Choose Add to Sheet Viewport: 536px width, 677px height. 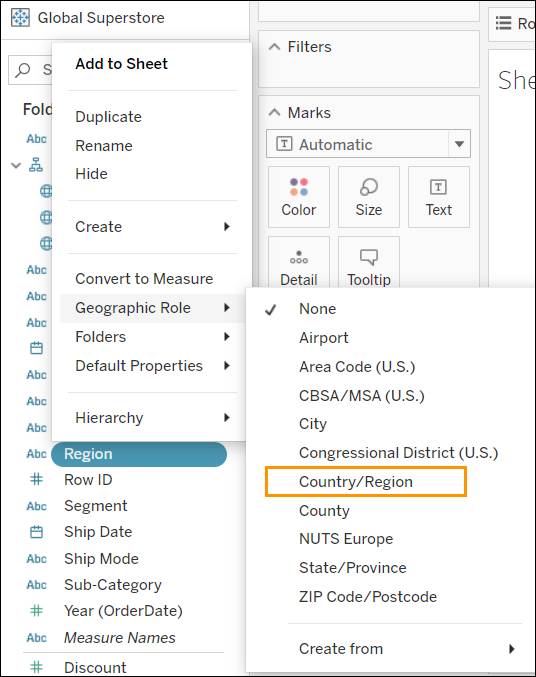click(x=121, y=64)
